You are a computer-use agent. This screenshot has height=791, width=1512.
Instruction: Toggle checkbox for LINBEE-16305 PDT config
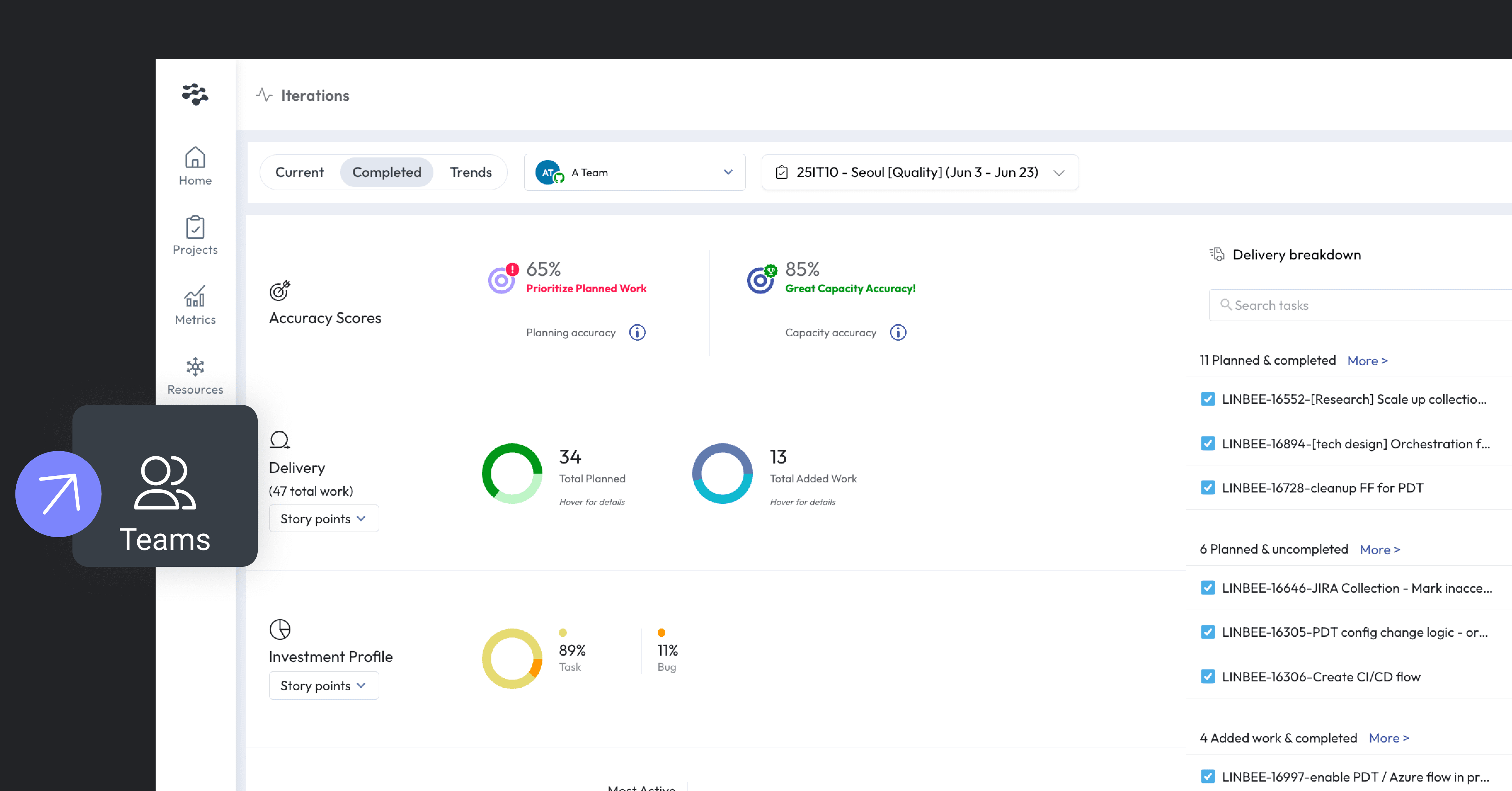(x=1207, y=632)
